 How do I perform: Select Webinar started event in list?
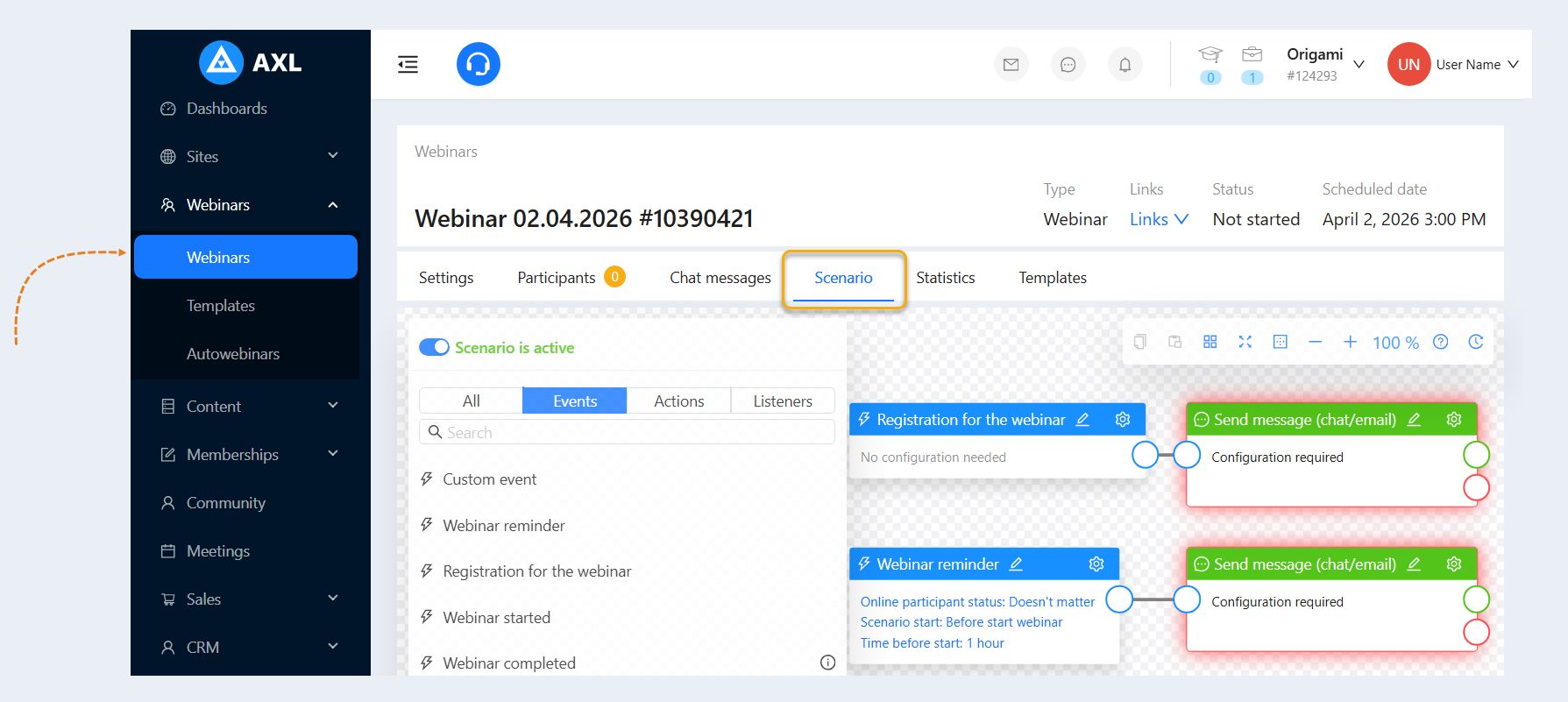[496, 617]
